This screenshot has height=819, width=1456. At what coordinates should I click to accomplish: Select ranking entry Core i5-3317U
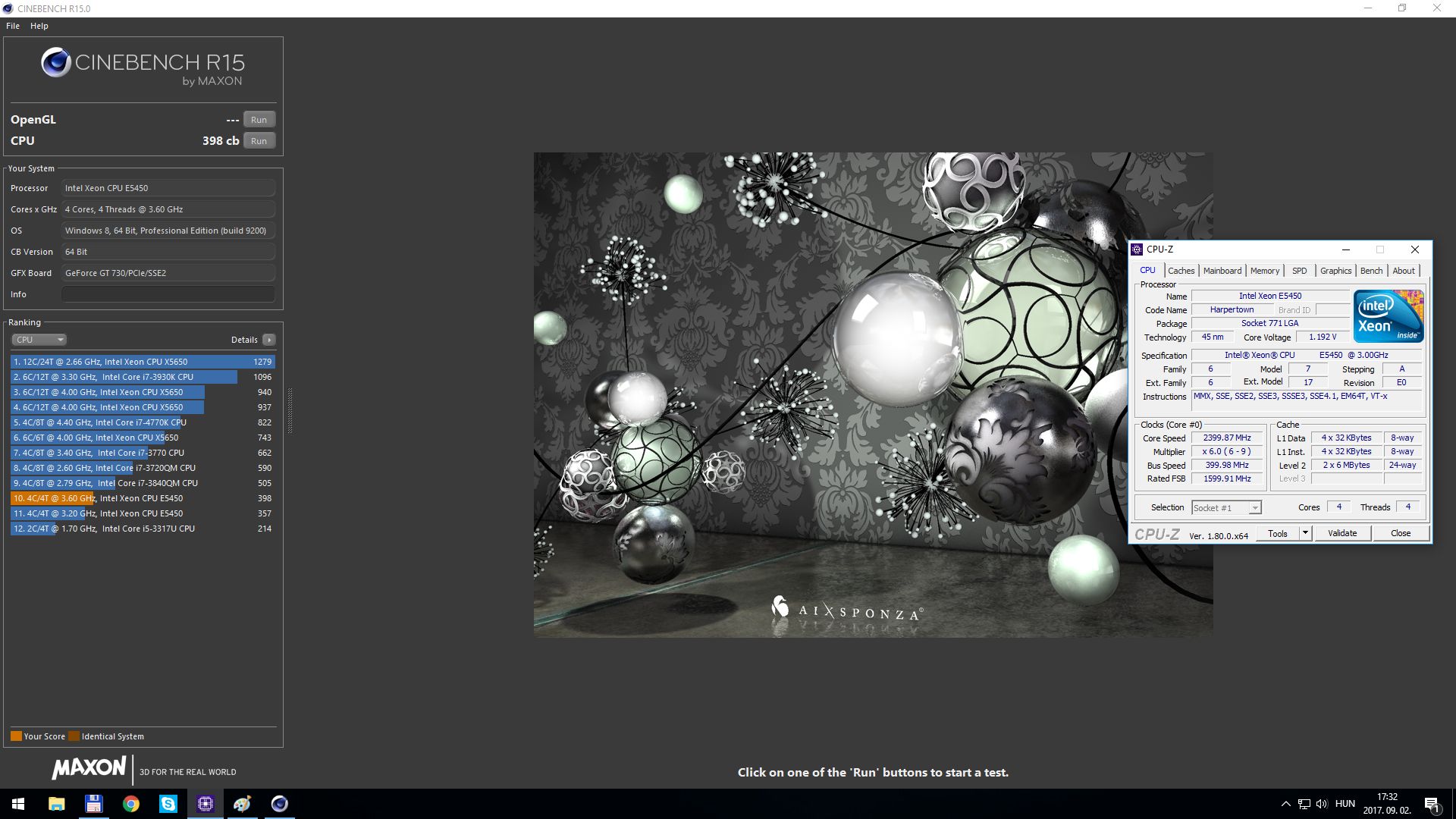[143, 529]
